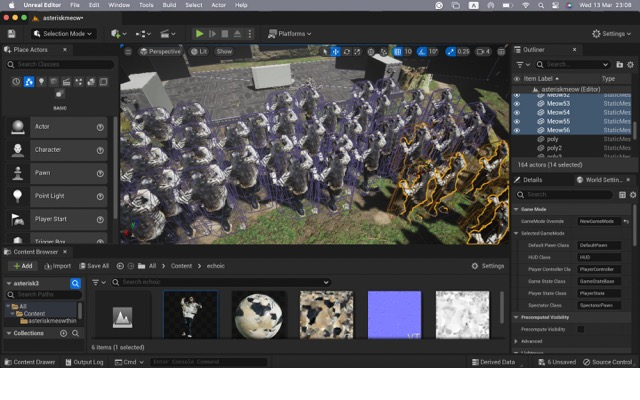Reset GameMode Override with the arrow icon
This screenshot has width=640, height=400.
coord(626,220)
